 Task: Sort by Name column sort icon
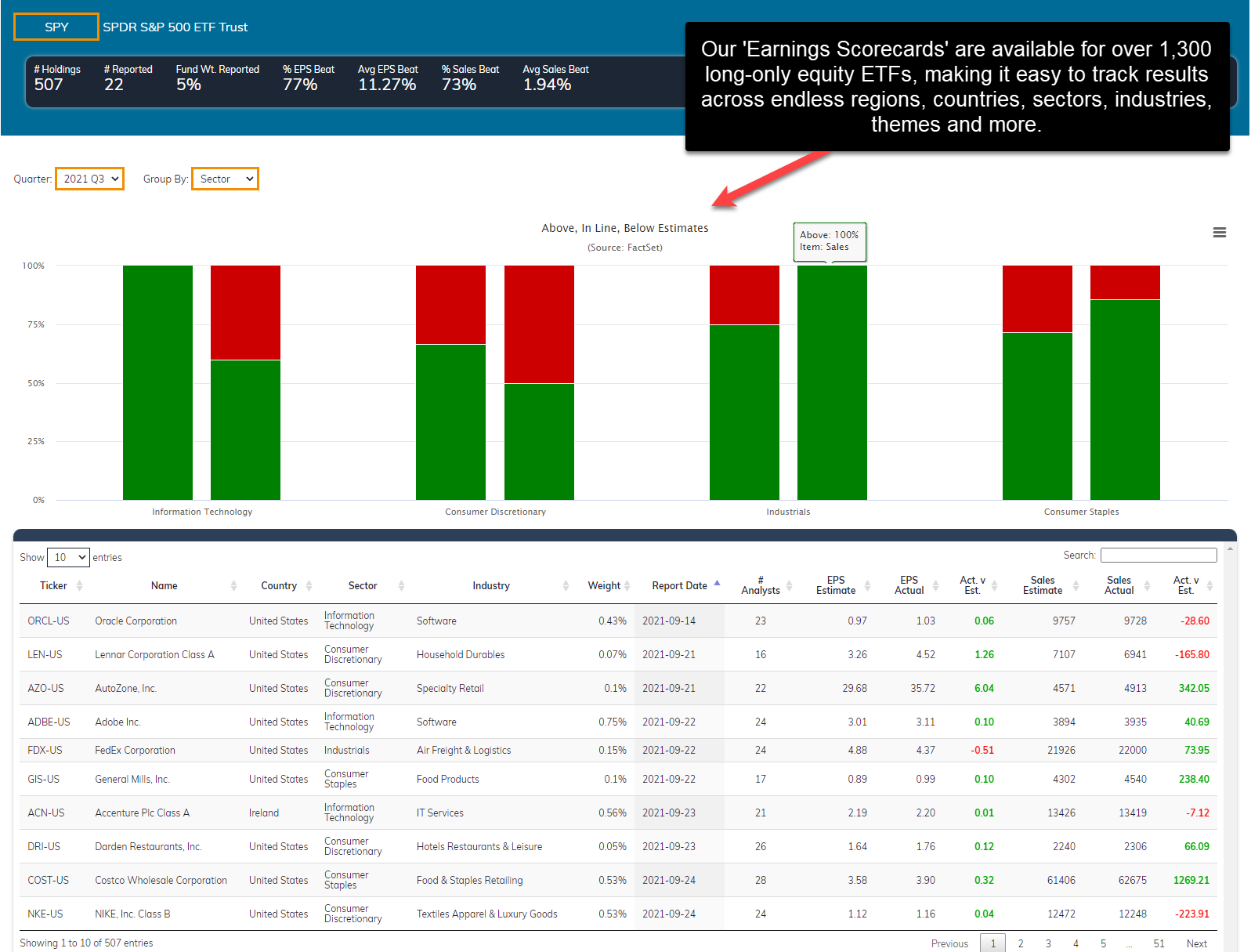pos(233,586)
